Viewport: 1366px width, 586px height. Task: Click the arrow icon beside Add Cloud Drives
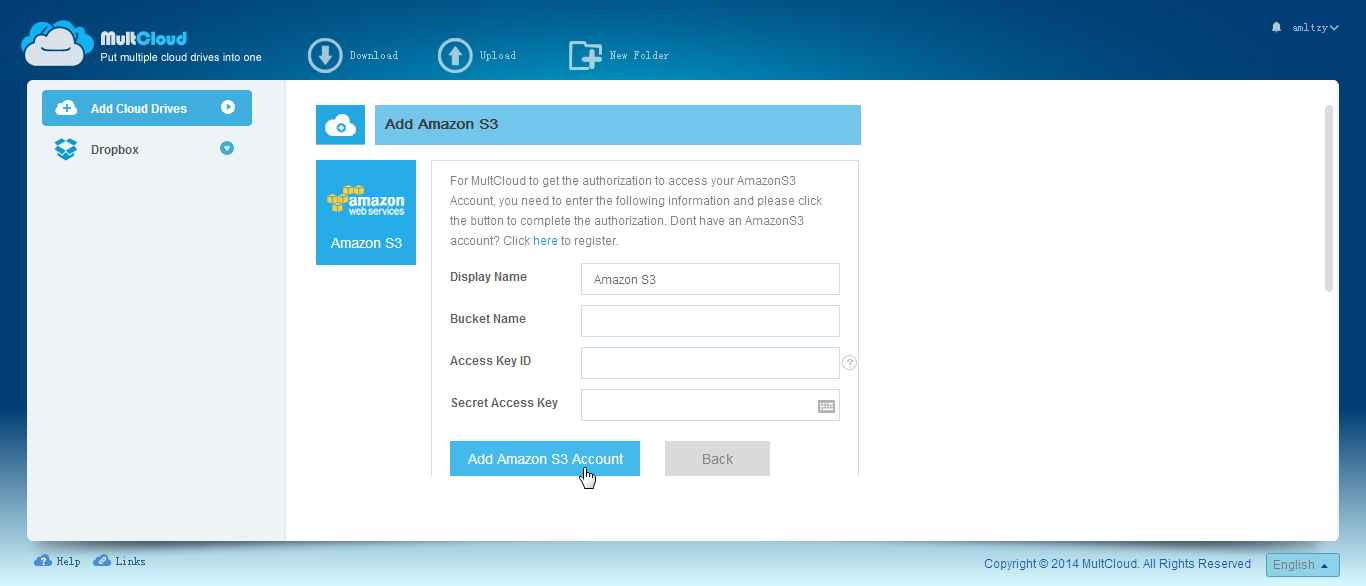tap(228, 107)
